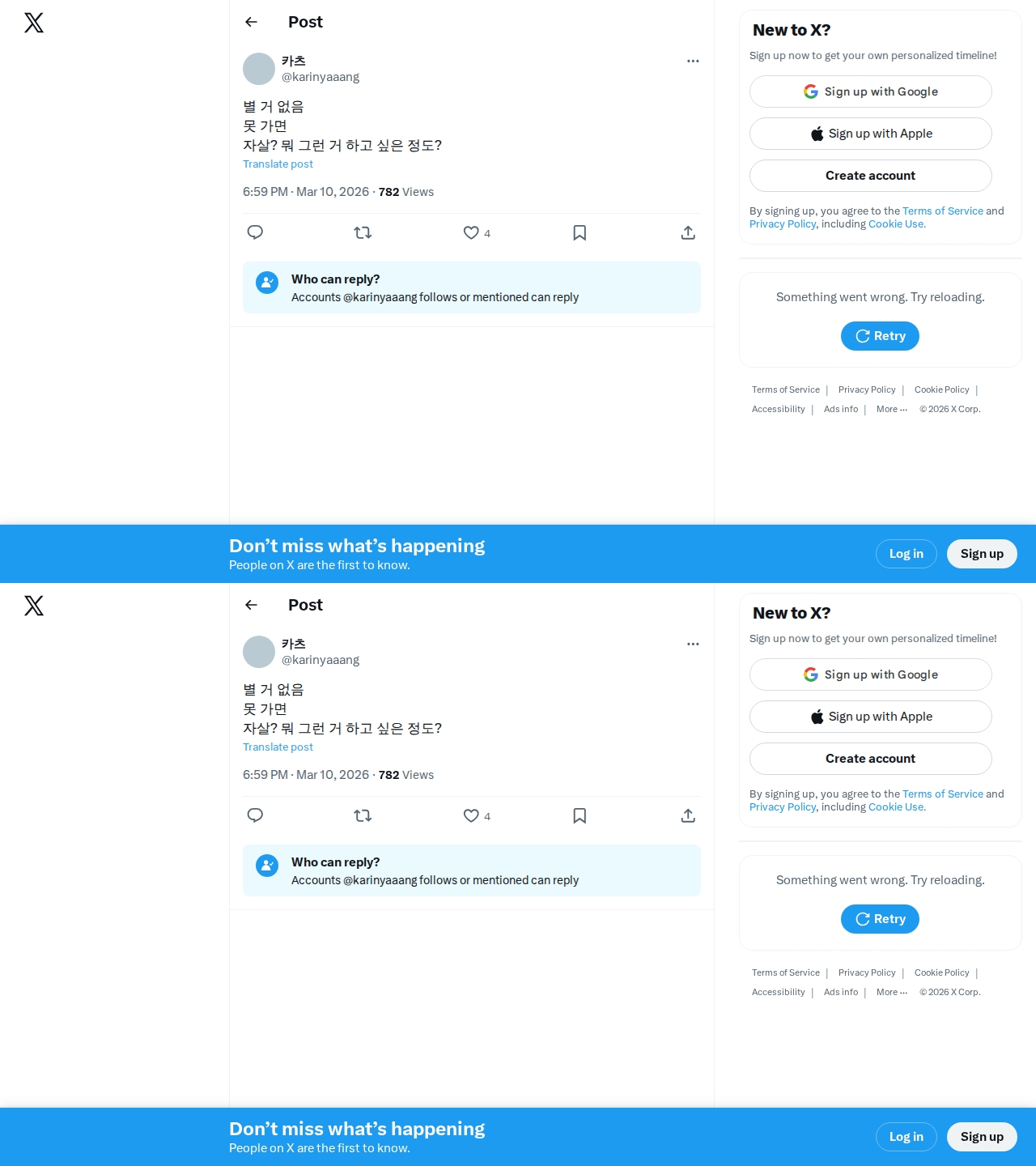Click Log in on the upper blue banner
This screenshot has width=1036, height=1166.
906,554
